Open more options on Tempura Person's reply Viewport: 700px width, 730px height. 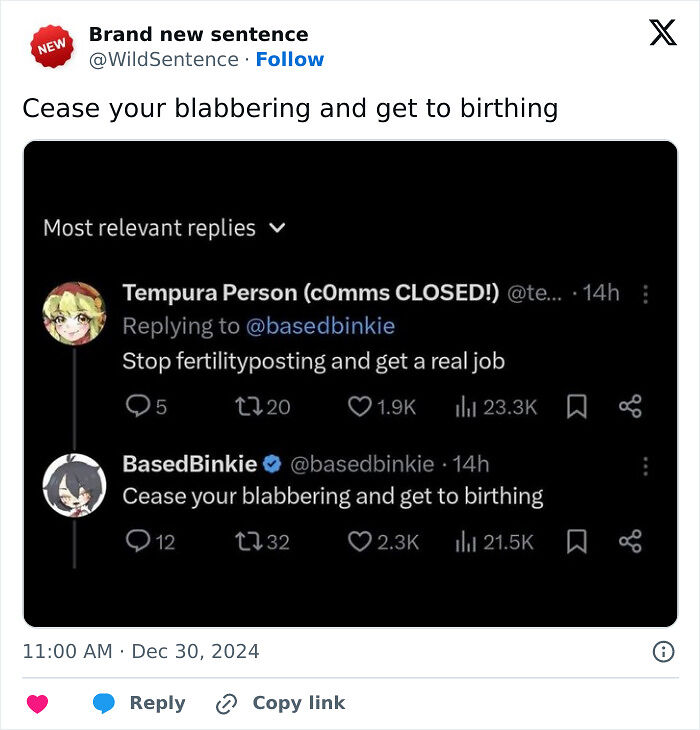[x=646, y=294]
